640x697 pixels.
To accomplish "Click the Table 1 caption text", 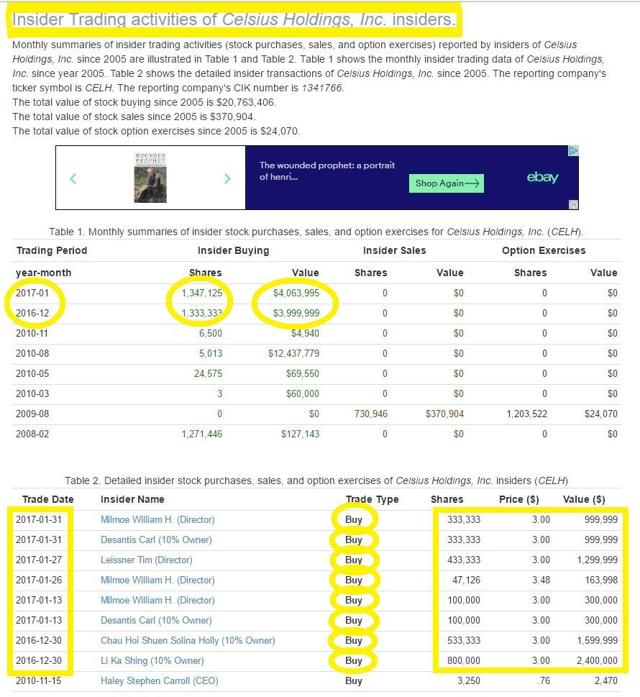I will point(316,232).
